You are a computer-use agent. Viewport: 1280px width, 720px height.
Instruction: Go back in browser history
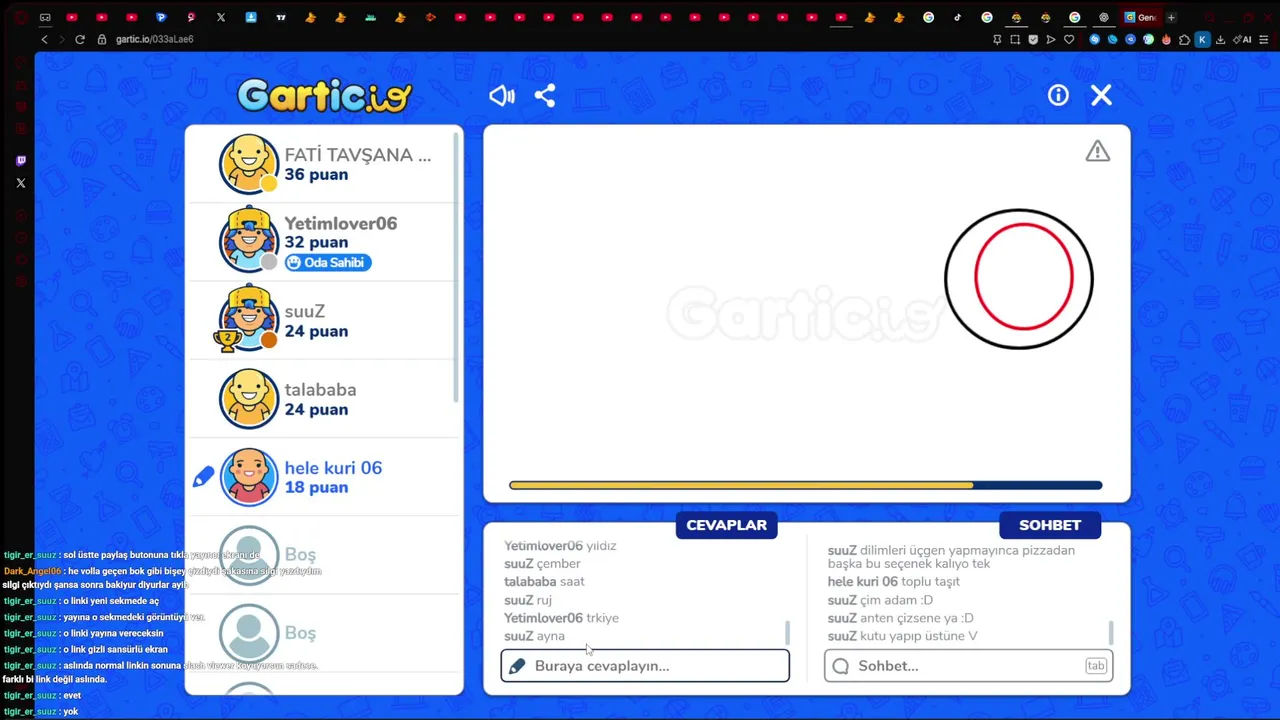44,39
